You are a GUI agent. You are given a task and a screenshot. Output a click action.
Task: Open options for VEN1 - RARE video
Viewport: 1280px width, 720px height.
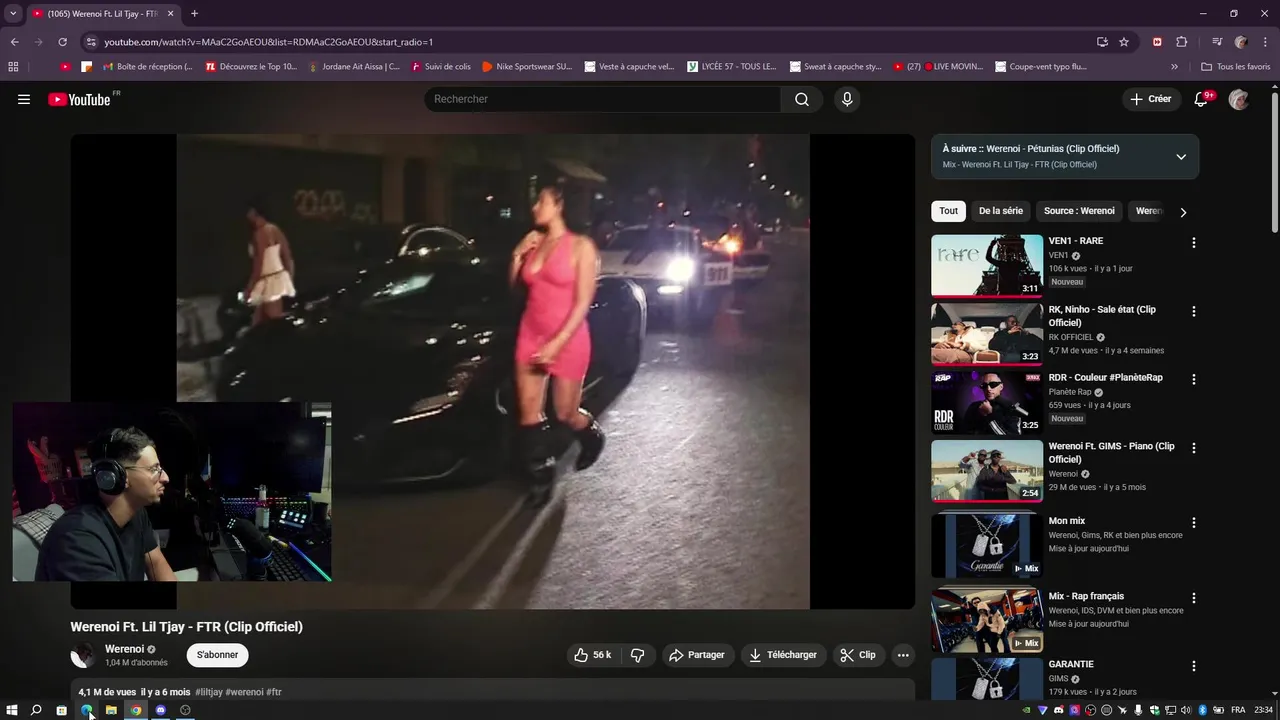pos(1193,243)
